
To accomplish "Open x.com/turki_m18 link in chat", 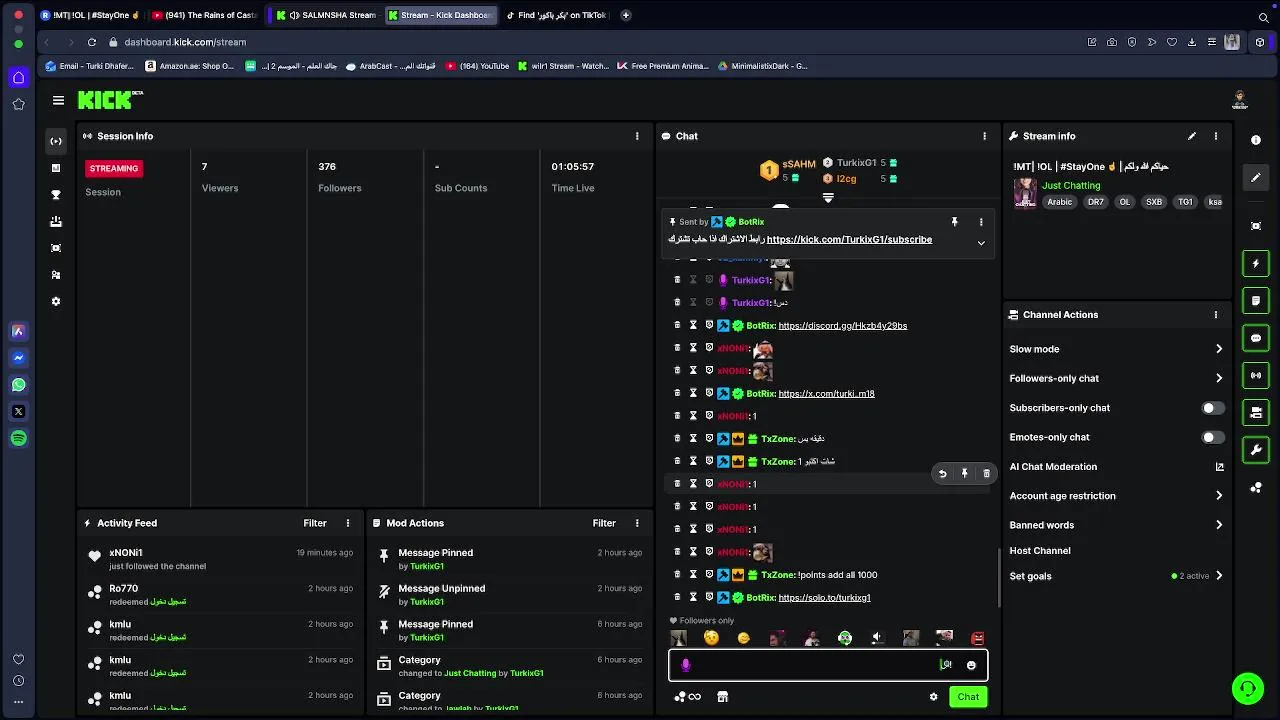I will click(826, 394).
